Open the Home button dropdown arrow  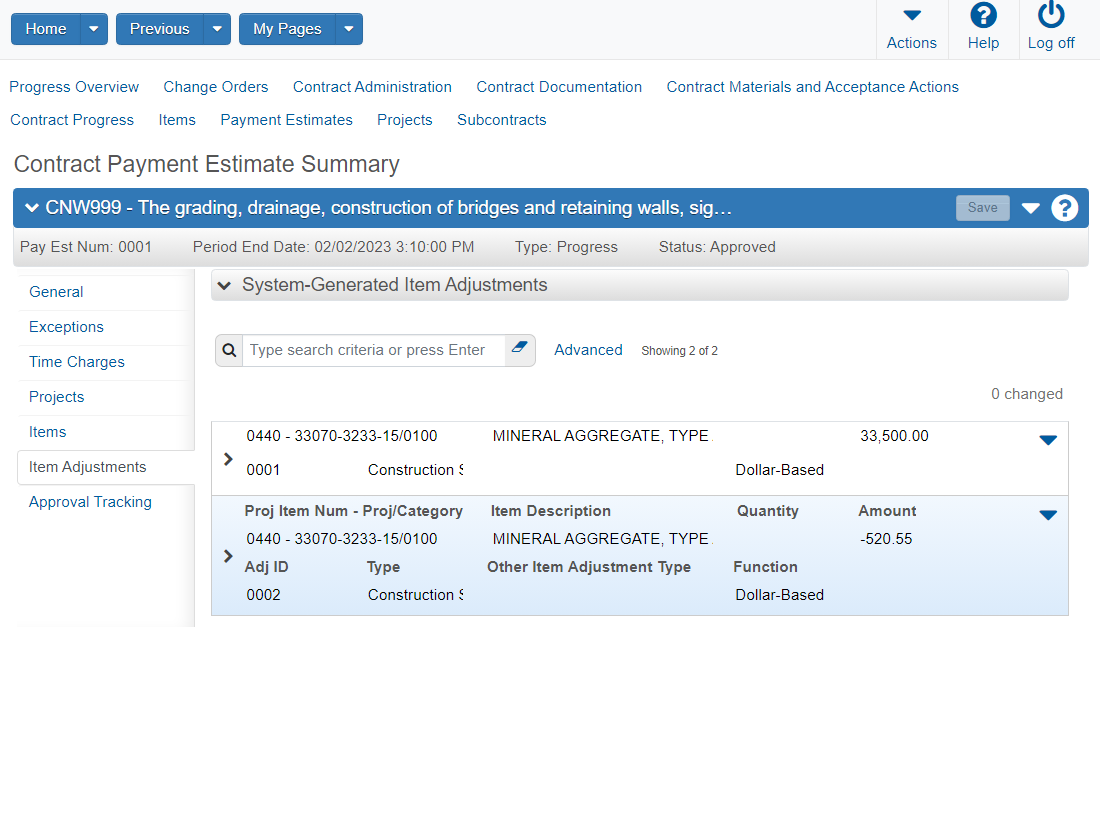coord(93,29)
